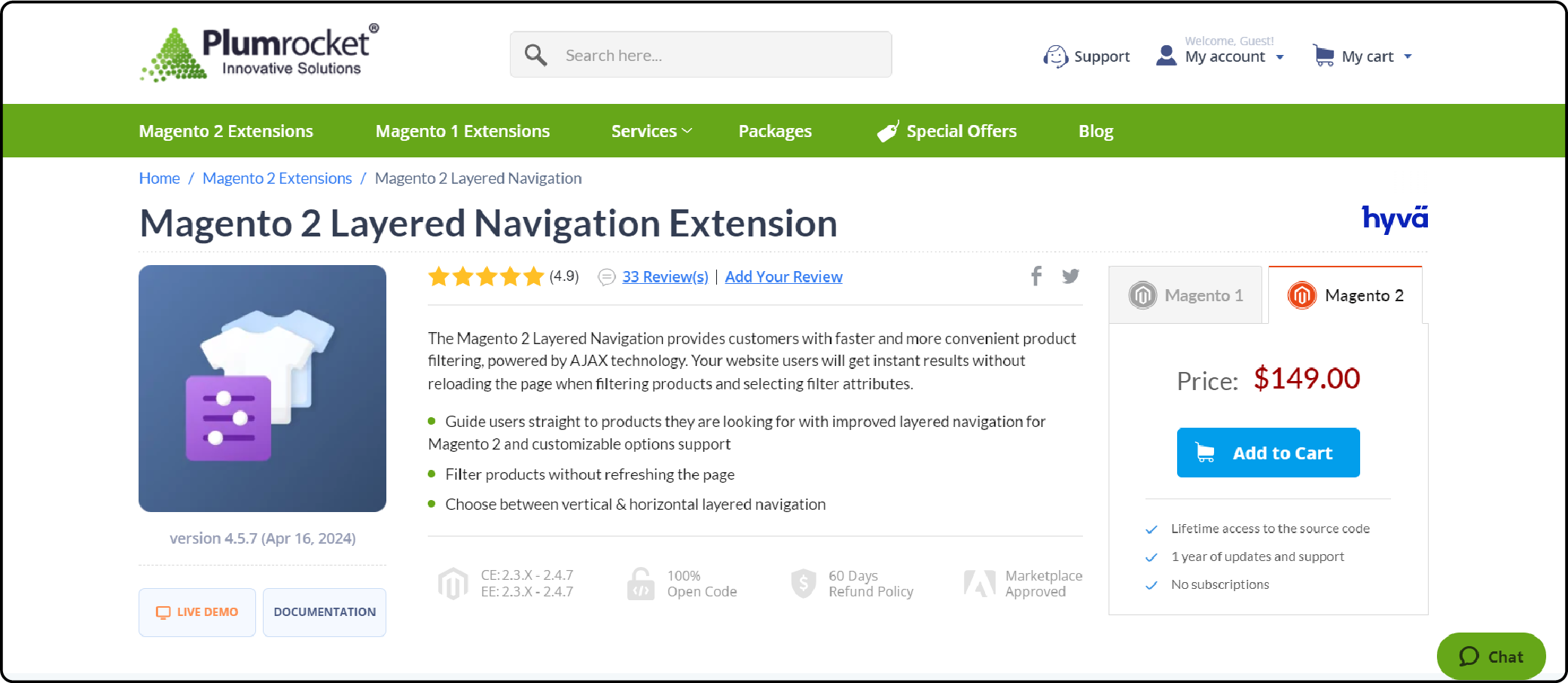
Task: Click the Magento 2 Layered Navigation Extension heading
Action: pos(488,224)
